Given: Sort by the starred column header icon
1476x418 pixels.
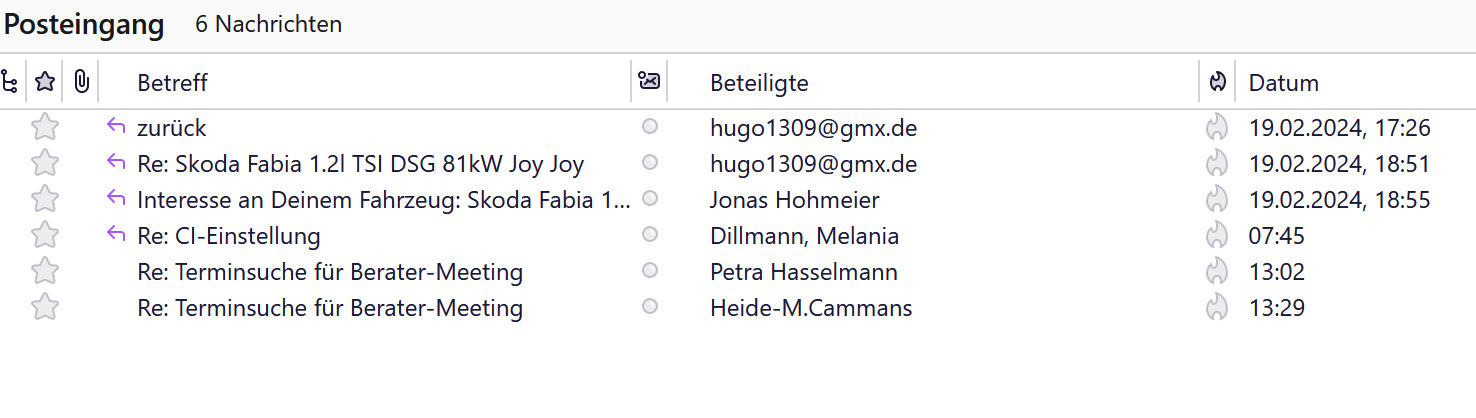Looking at the screenshot, I should click(x=45, y=82).
